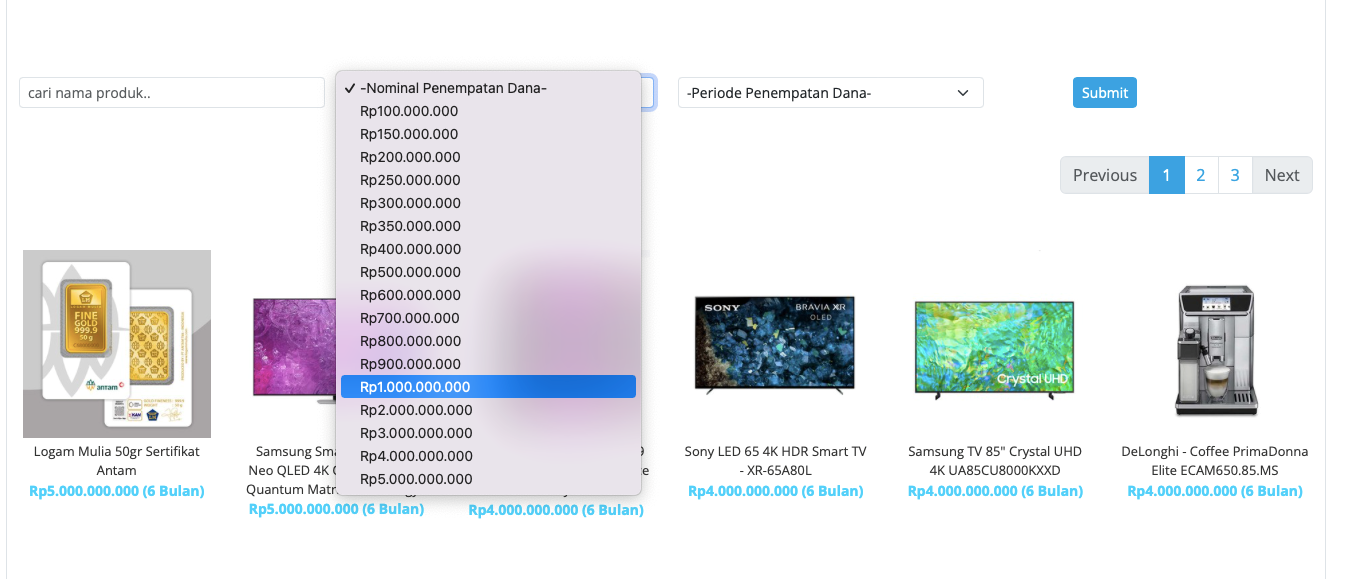
Task: Open the DeLonghi coffee machine image
Action: point(1215,350)
